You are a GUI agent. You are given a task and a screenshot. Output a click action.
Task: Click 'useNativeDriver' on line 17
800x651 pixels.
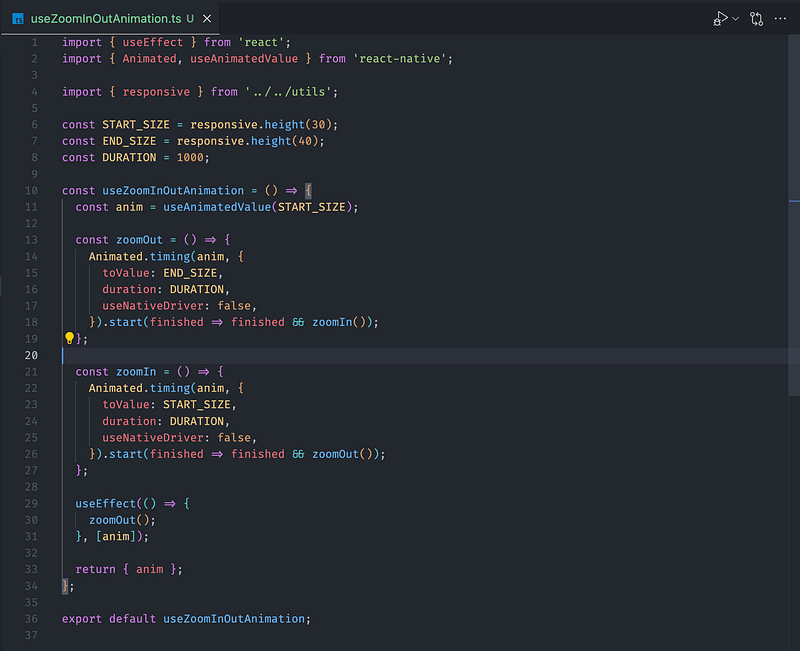[153, 306]
